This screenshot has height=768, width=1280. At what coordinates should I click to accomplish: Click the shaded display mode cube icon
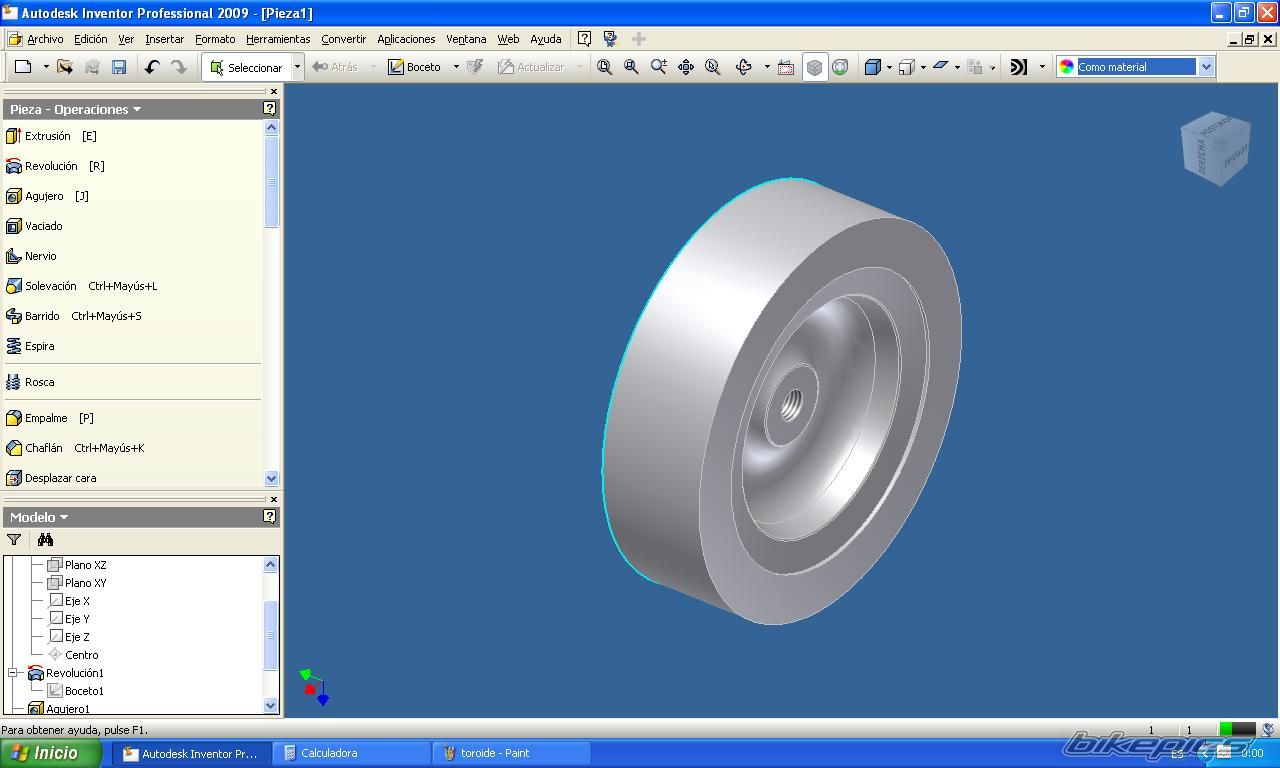point(872,67)
